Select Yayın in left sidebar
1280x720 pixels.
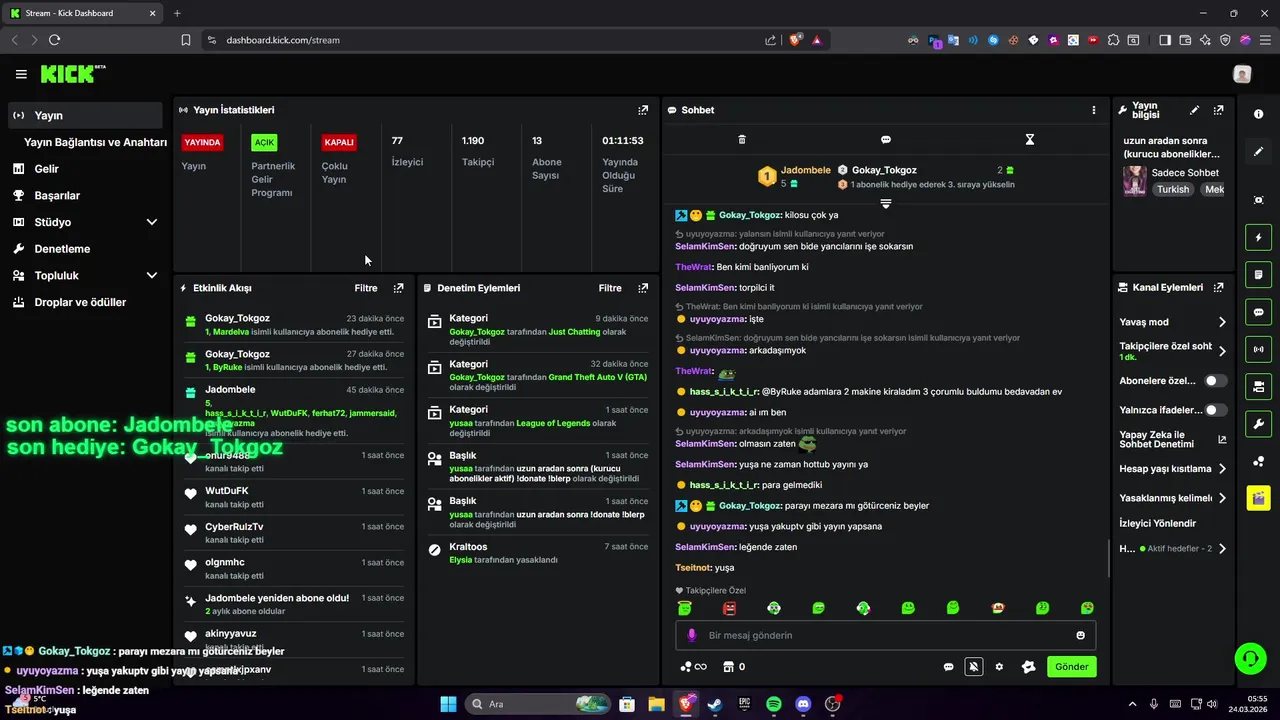85,115
